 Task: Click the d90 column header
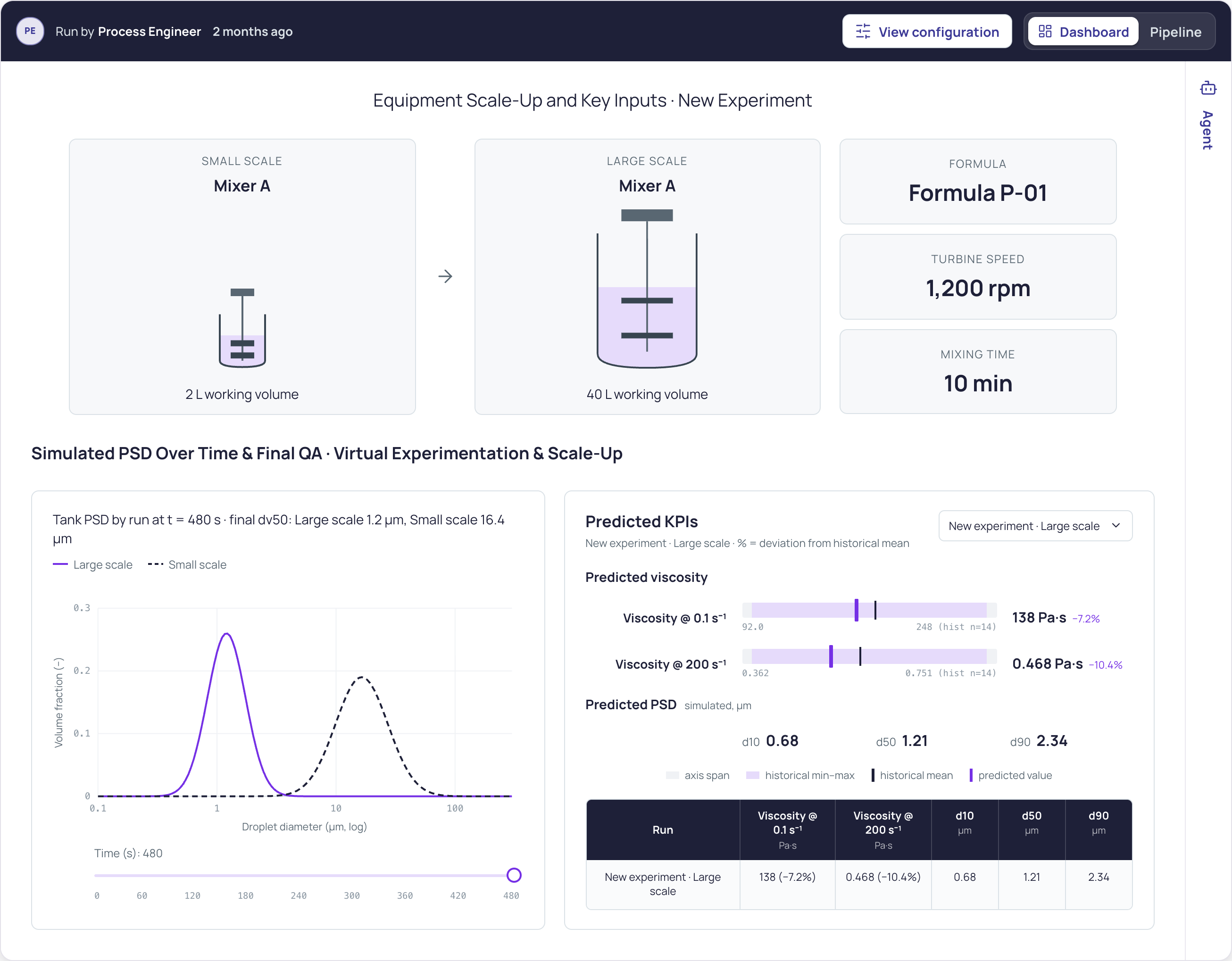pyautogui.click(x=1099, y=829)
